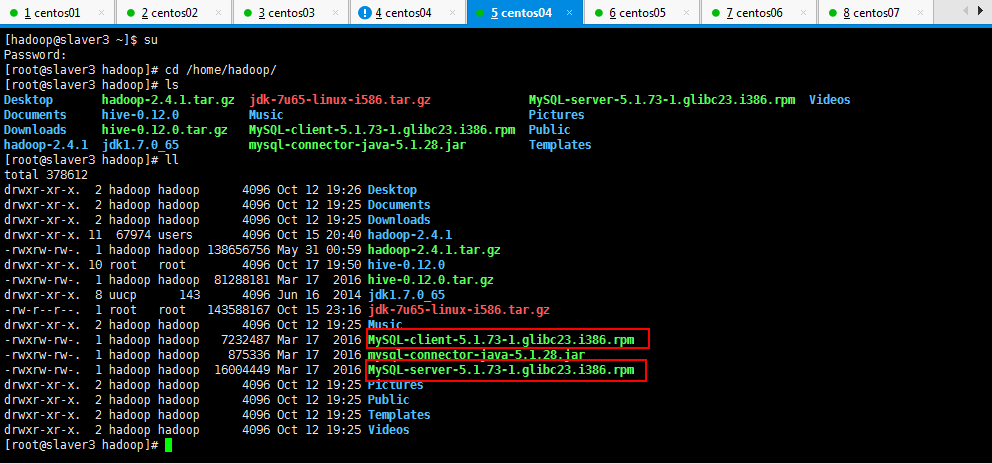
Task: Click 'hive-0.12.0.tar.gz' in the ls output
Action: click(164, 130)
